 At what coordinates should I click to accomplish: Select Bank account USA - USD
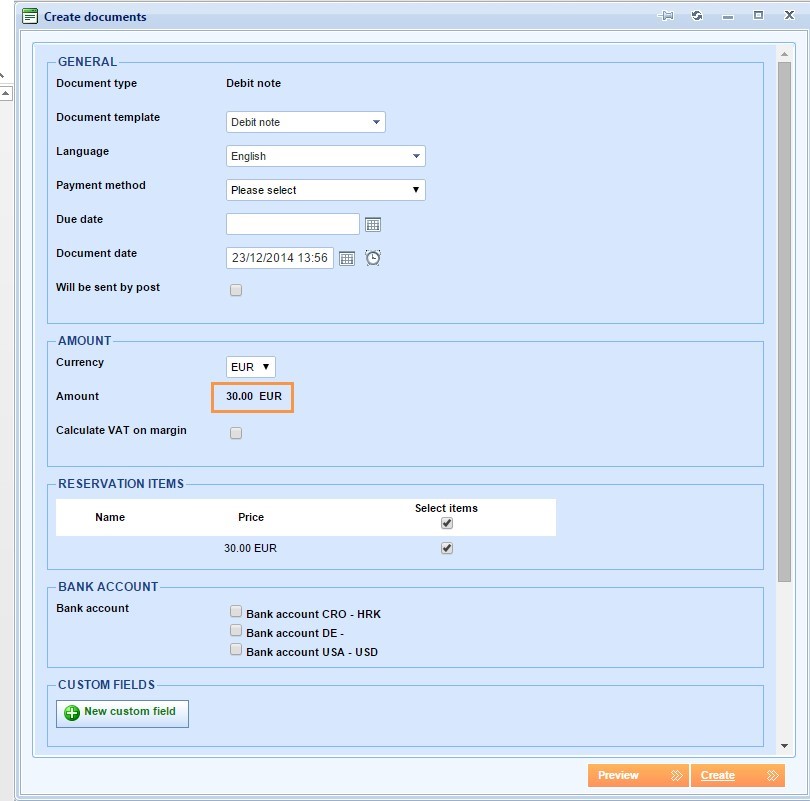point(236,649)
